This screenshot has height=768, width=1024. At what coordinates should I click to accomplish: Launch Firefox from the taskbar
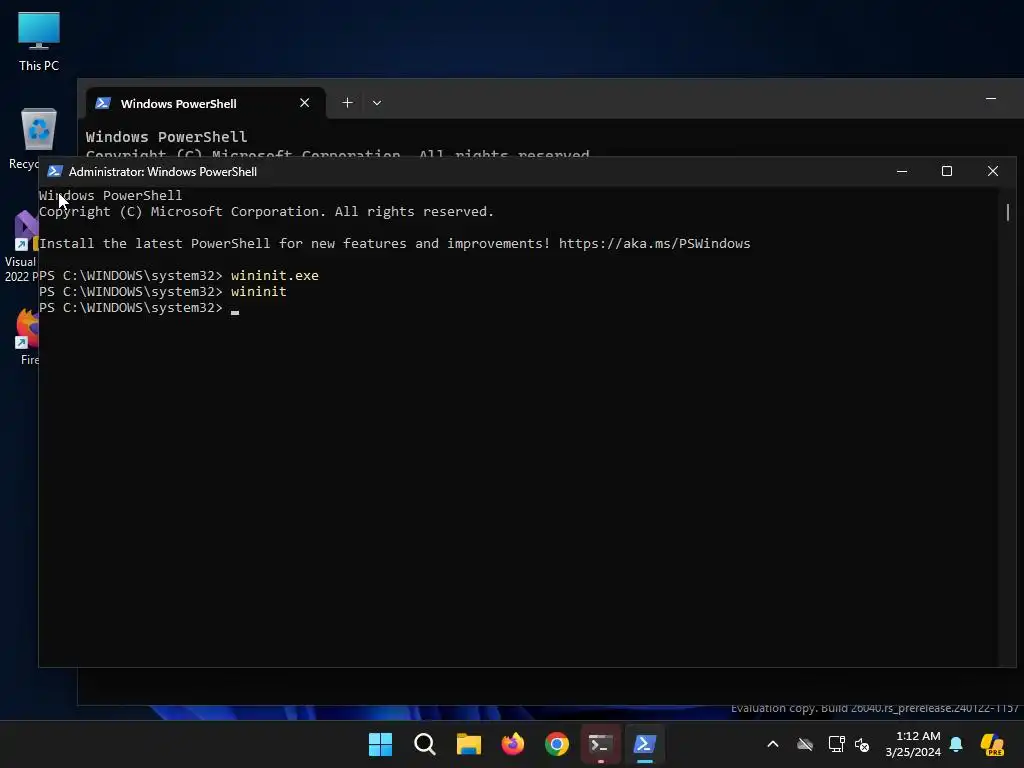coord(513,744)
